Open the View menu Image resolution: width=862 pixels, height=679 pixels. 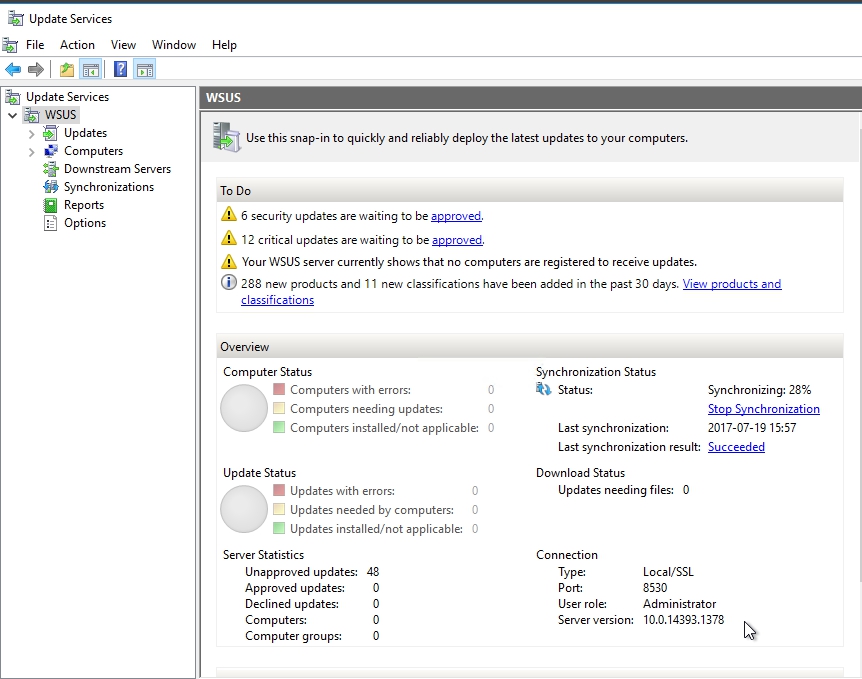(123, 45)
